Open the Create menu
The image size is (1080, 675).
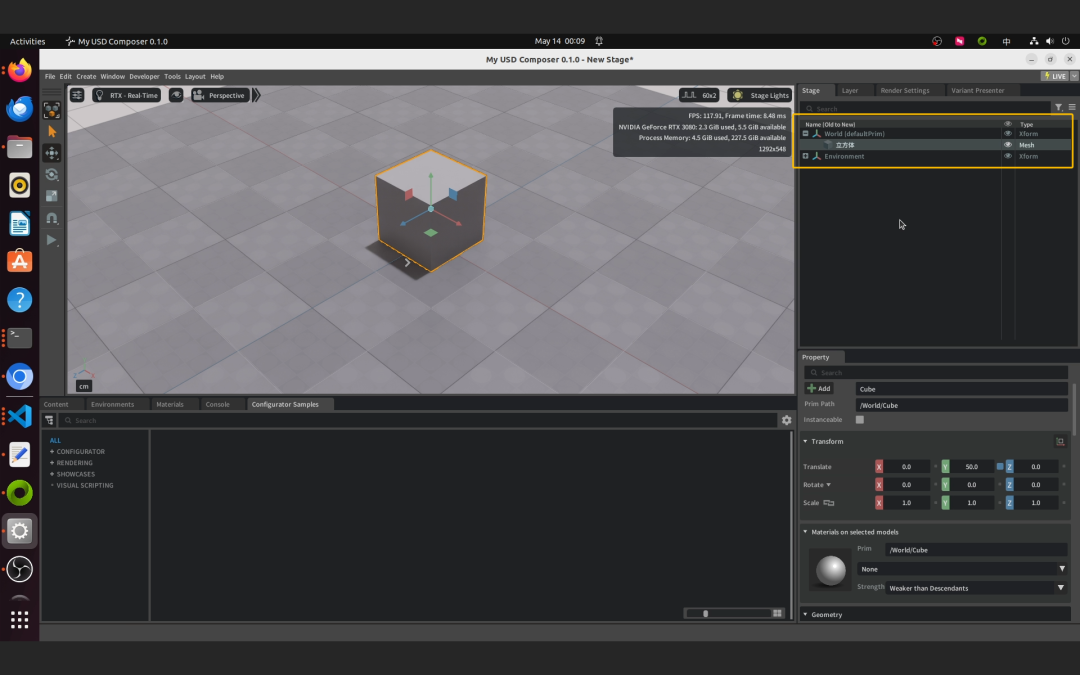[86, 76]
